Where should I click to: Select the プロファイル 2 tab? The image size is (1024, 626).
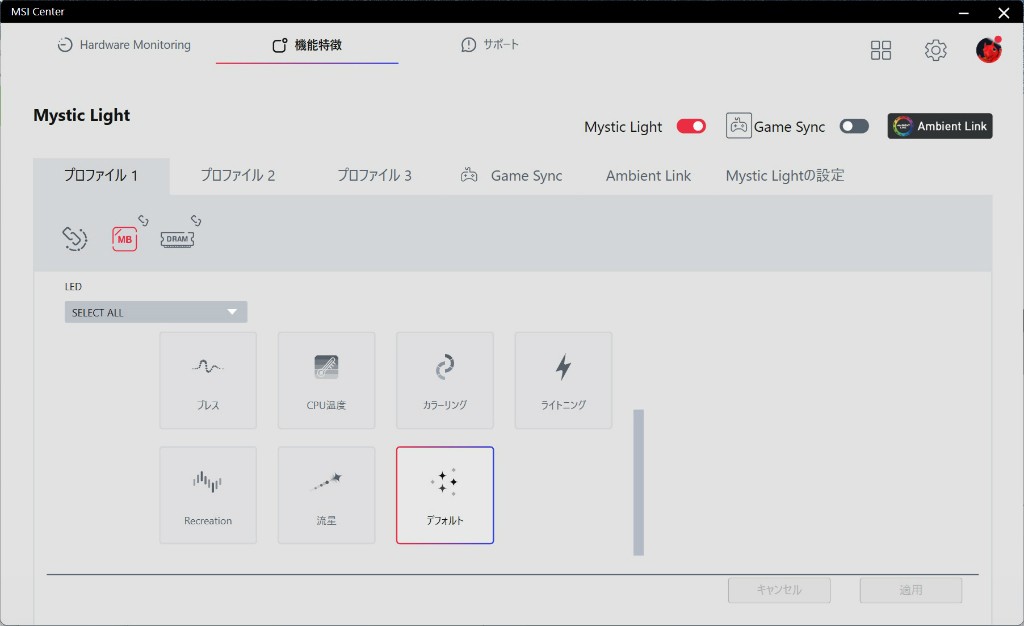click(x=238, y=176)
